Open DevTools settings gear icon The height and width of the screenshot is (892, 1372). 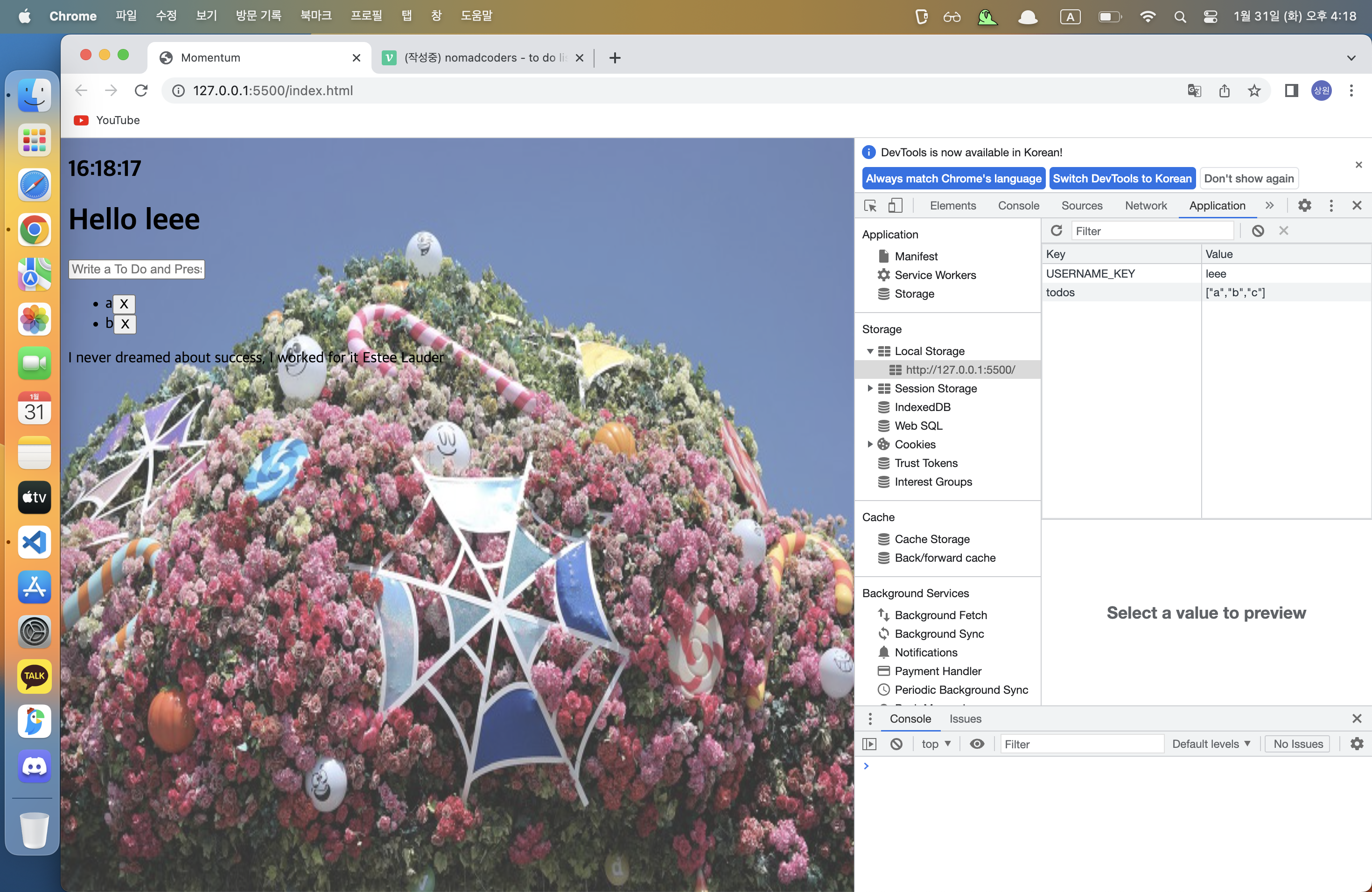tap(1304, 206)
